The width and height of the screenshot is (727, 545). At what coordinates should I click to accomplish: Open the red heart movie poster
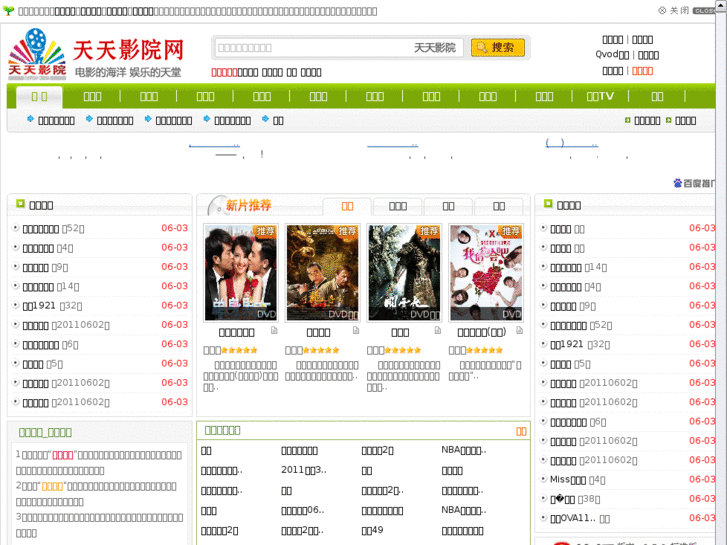tap(486, 273)
